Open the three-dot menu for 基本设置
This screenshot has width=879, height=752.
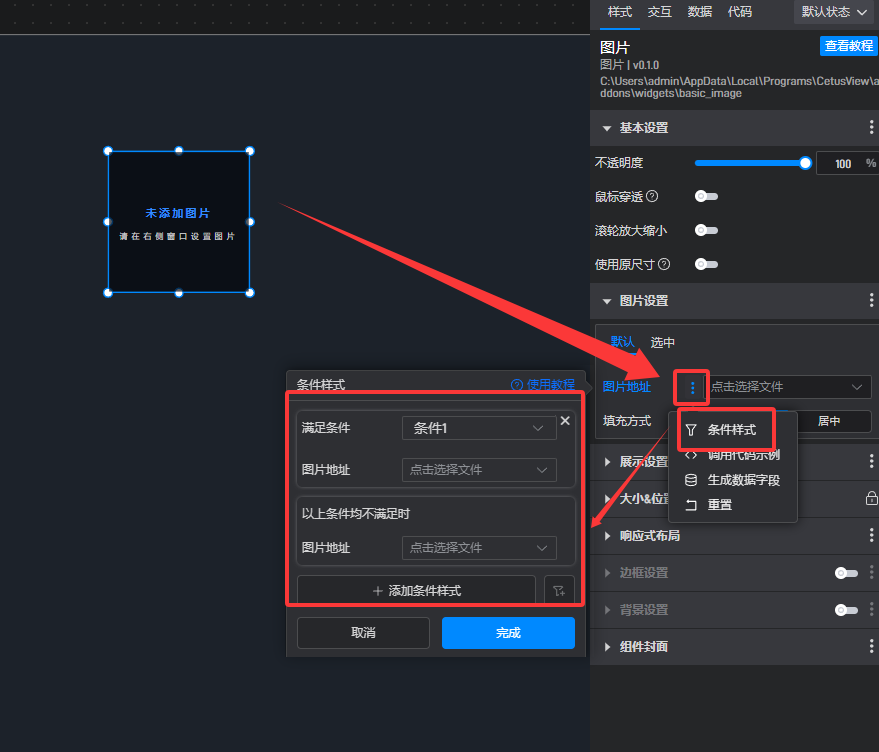[871, 128]
